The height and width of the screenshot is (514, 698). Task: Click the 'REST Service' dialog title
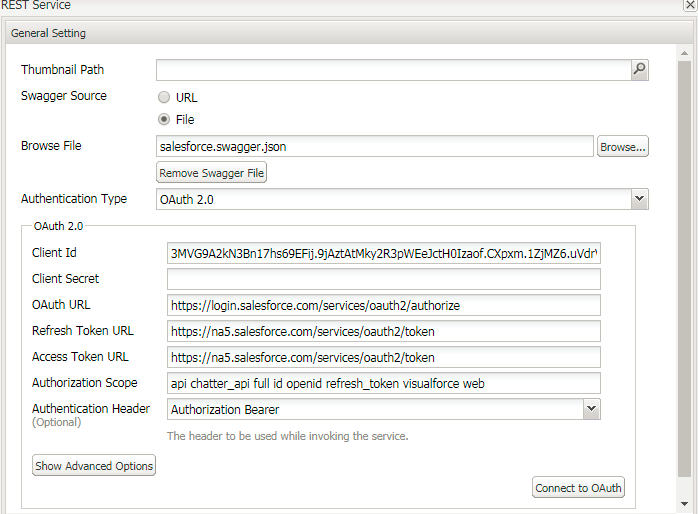tap(36, 5)
